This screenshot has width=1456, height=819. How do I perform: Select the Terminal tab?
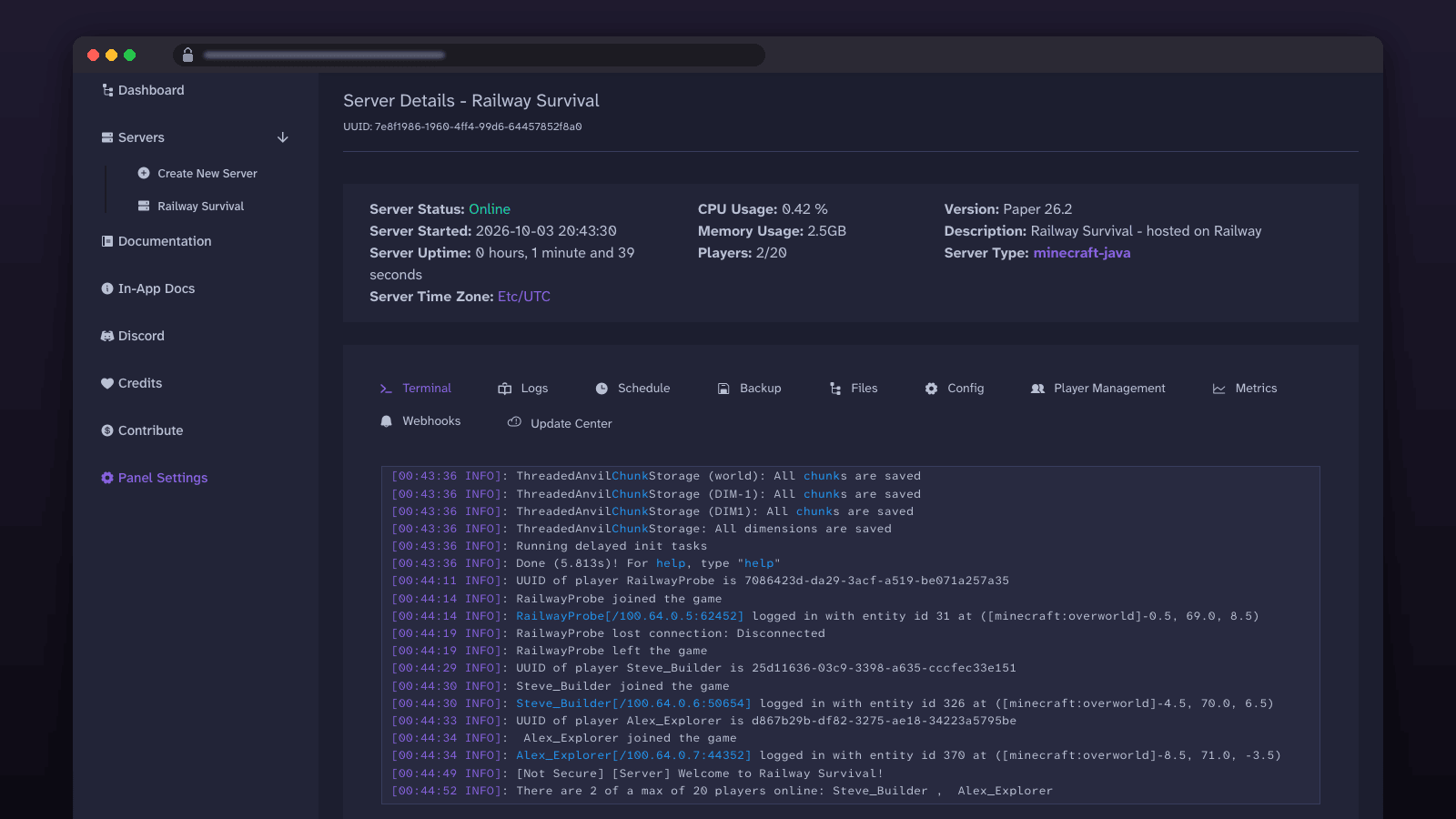[416, 389]
